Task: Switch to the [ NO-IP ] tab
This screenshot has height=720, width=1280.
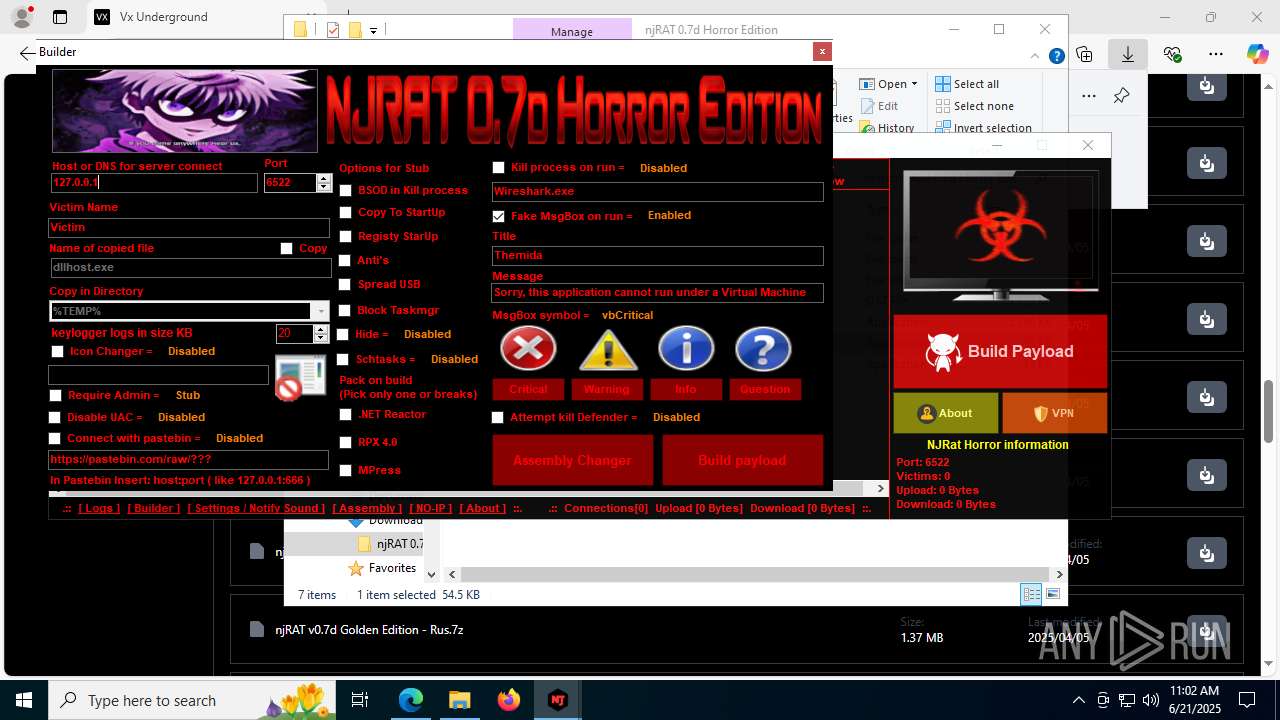Action: (x=430, y=508)
